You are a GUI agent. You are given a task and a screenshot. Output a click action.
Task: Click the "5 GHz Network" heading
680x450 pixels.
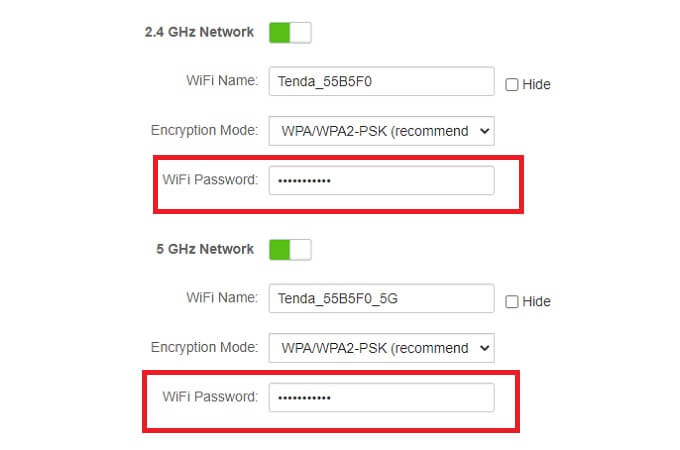click(x=205, y=249)
